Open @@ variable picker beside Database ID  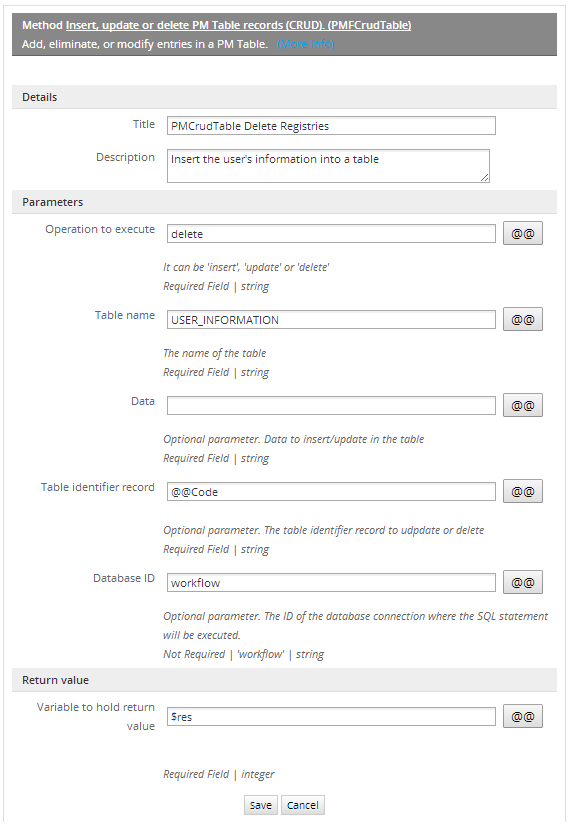(523, 582)
